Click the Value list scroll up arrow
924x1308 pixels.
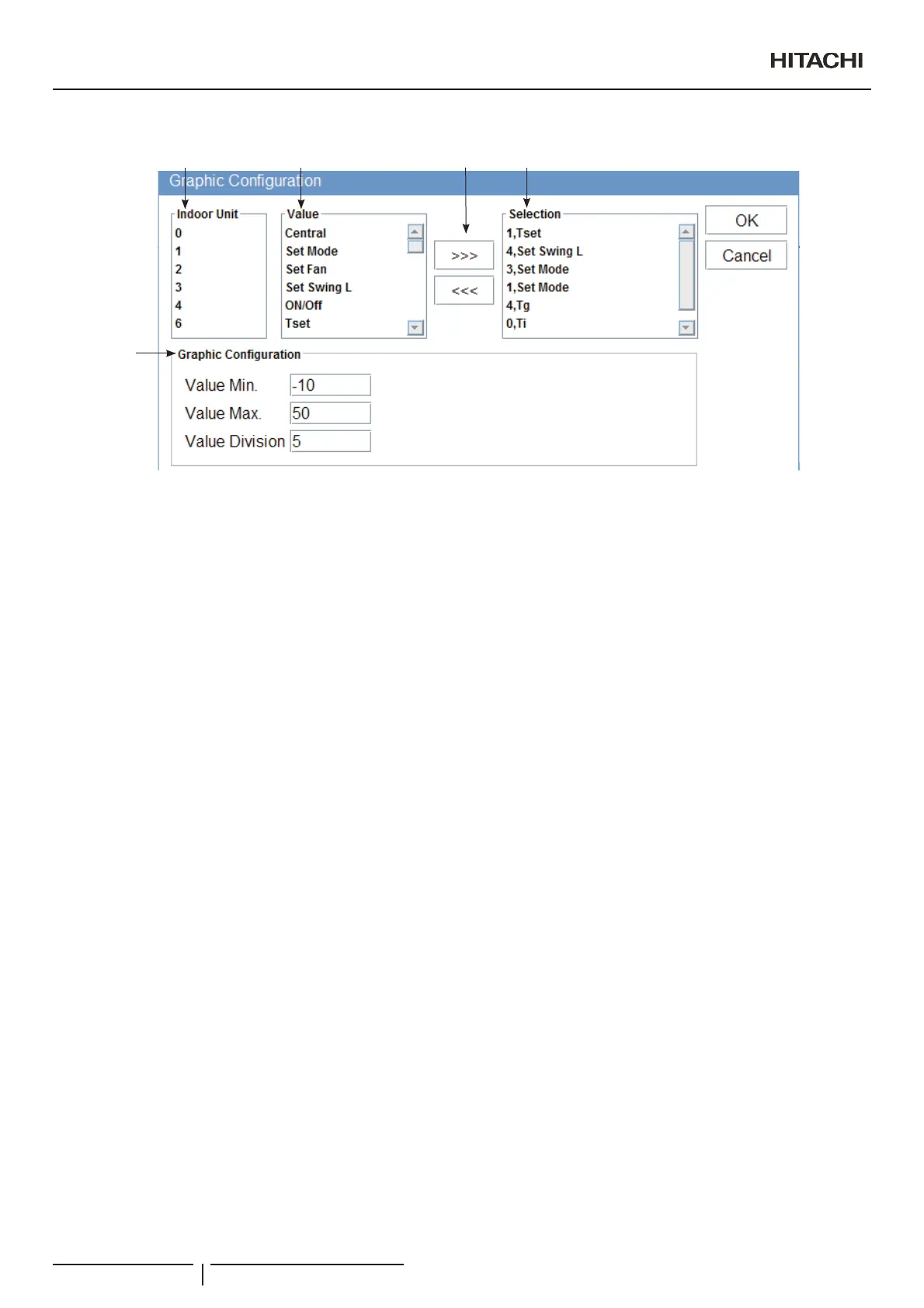tap(415, 231)
